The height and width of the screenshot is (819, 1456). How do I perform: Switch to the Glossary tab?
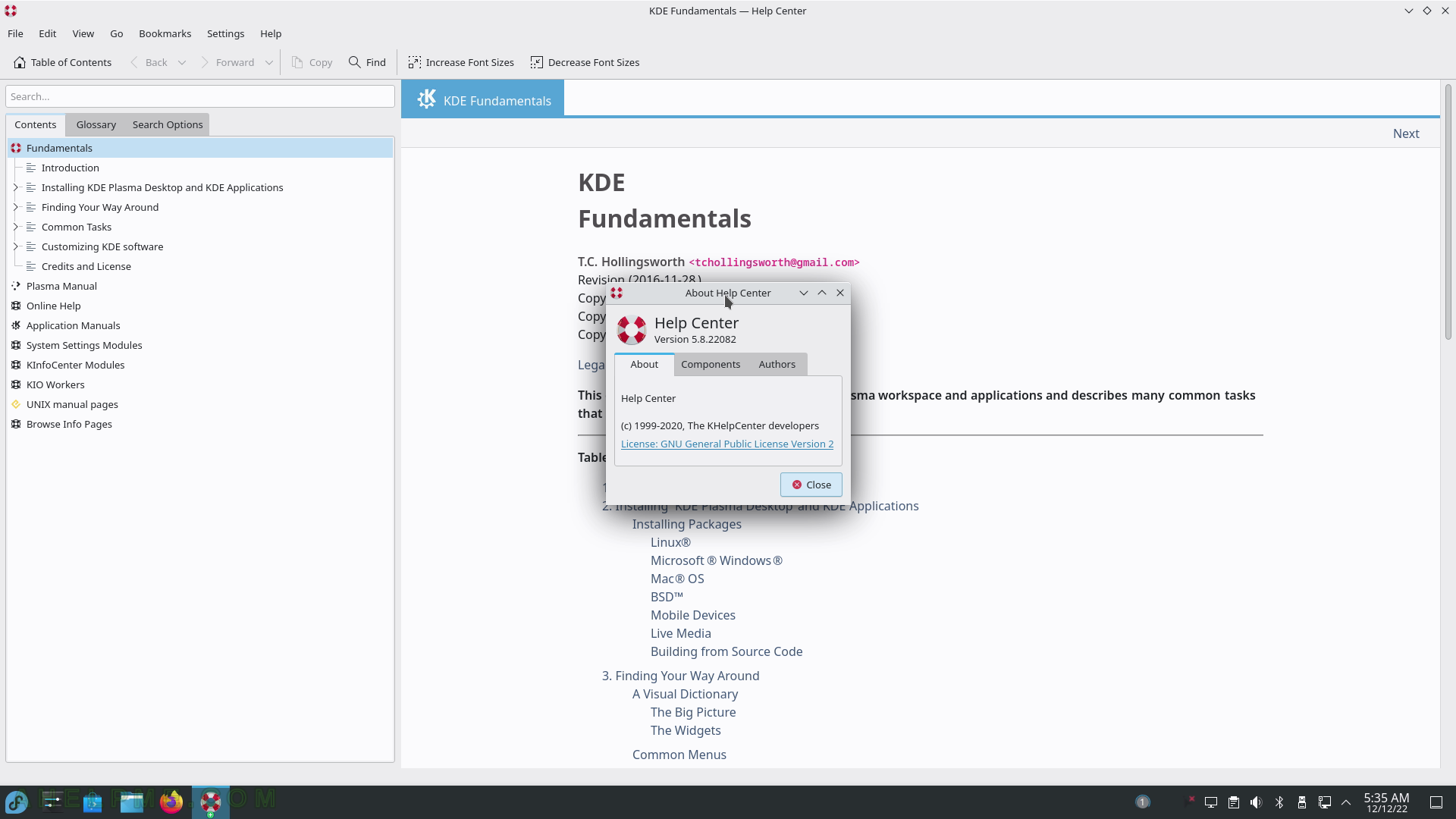click(x=96, y=124)
